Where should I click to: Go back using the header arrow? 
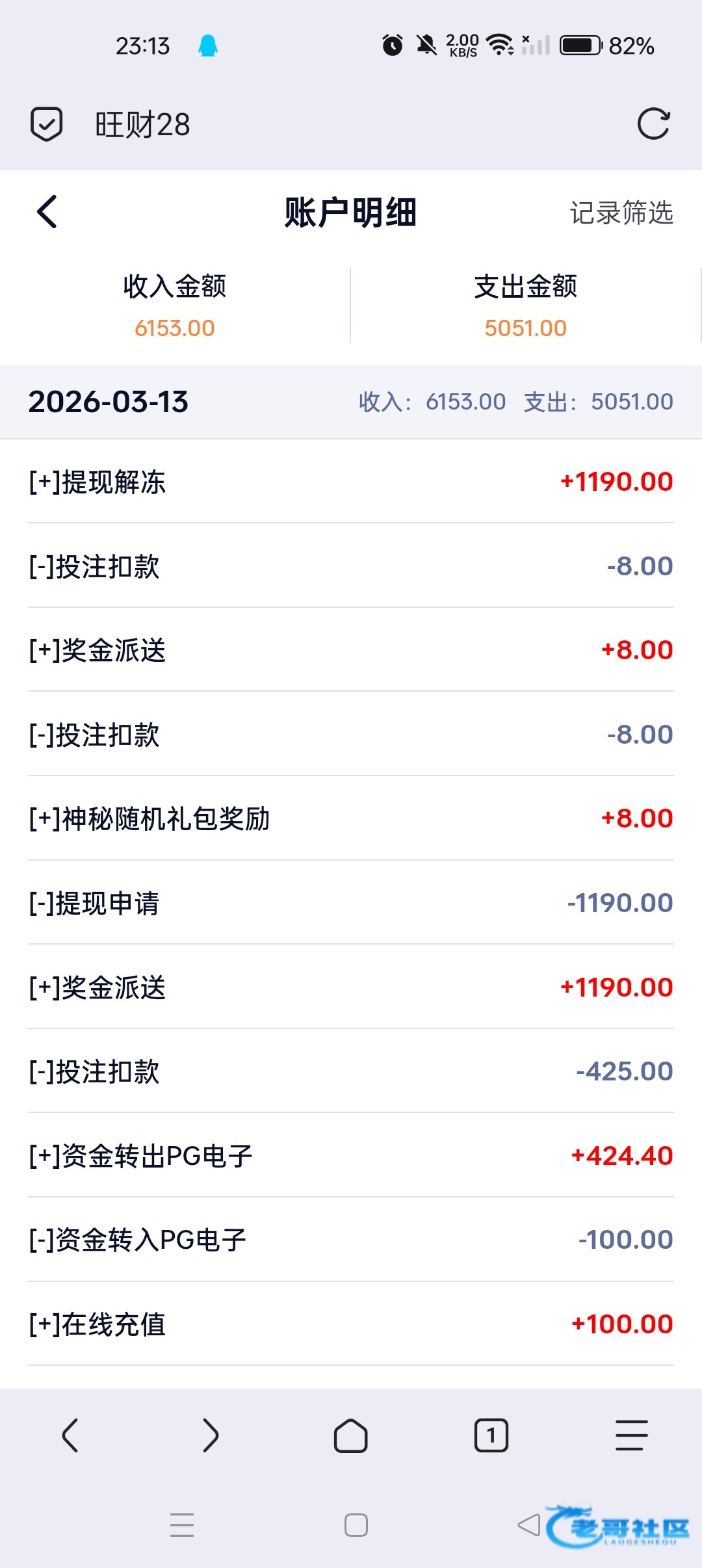[47, 212]
